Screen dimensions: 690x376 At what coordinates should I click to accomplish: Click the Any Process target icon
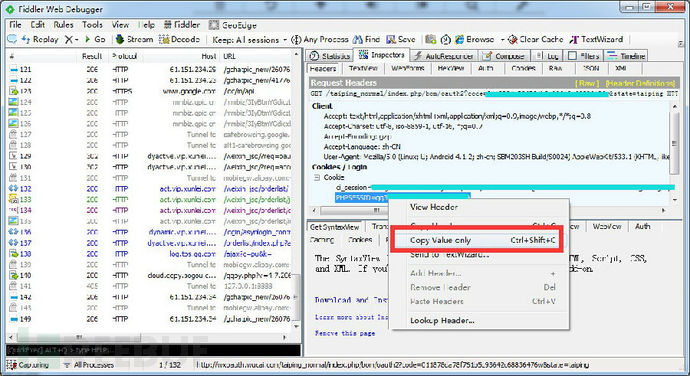[296, 40]
